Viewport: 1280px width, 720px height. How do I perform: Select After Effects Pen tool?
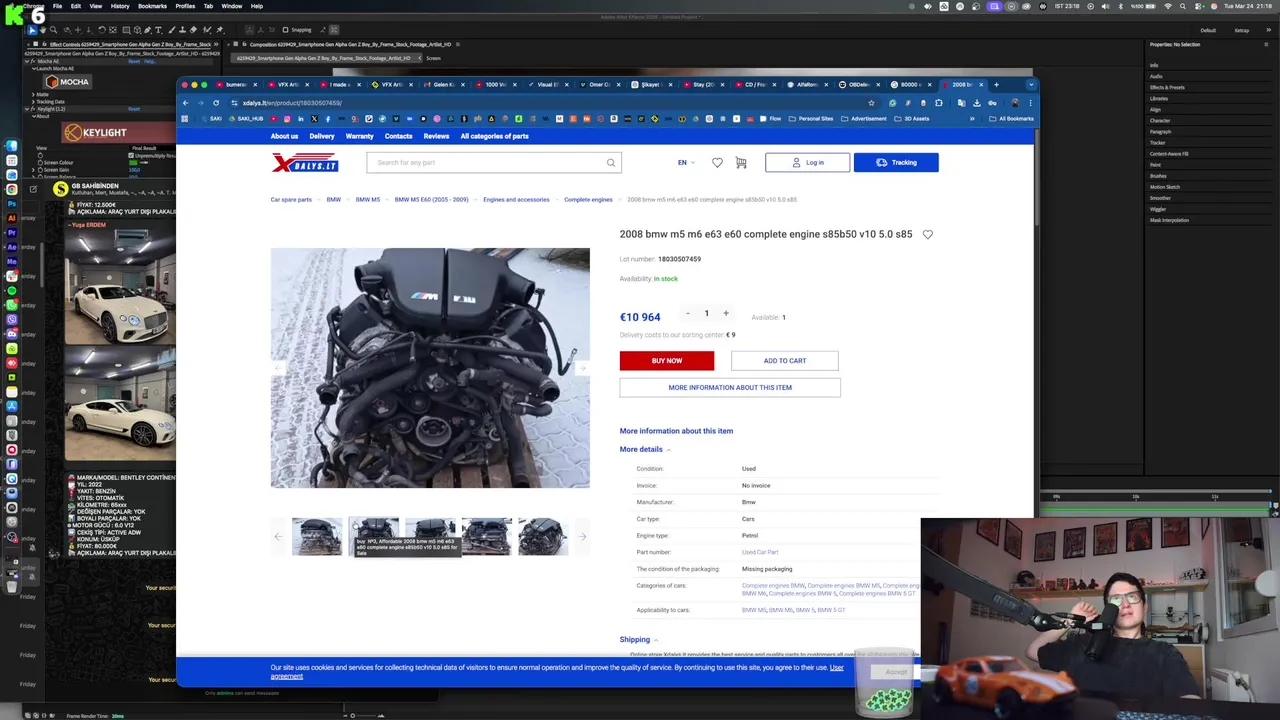(147, 30)
